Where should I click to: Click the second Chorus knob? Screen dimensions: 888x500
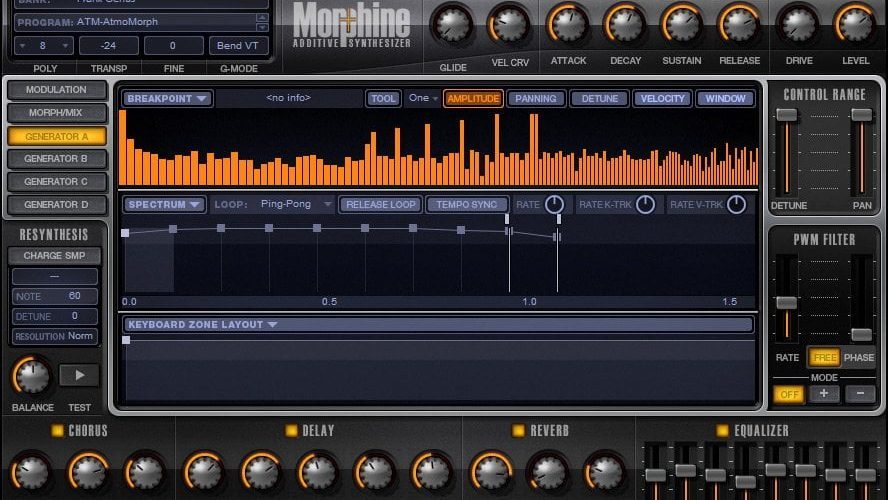pyautogui.click(x=88, y=471)
